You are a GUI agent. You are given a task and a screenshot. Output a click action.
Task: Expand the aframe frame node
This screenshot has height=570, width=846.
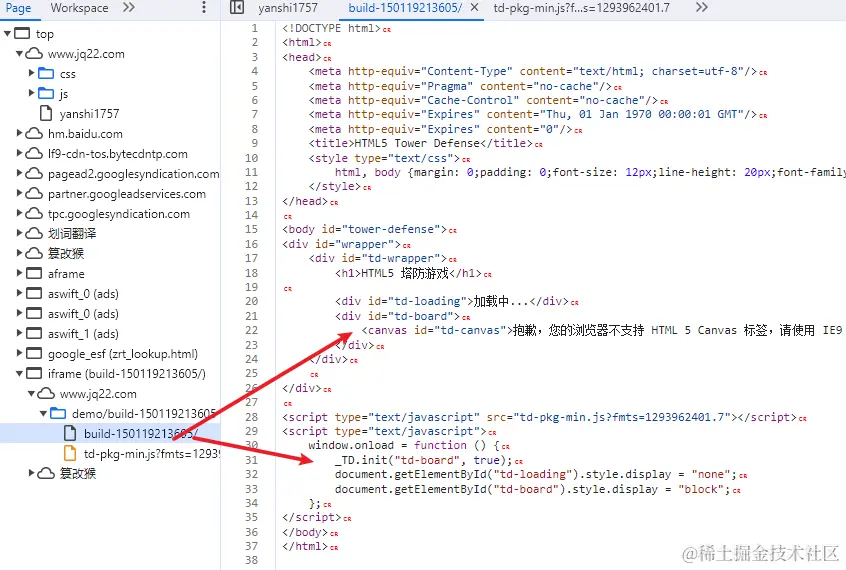19,273
